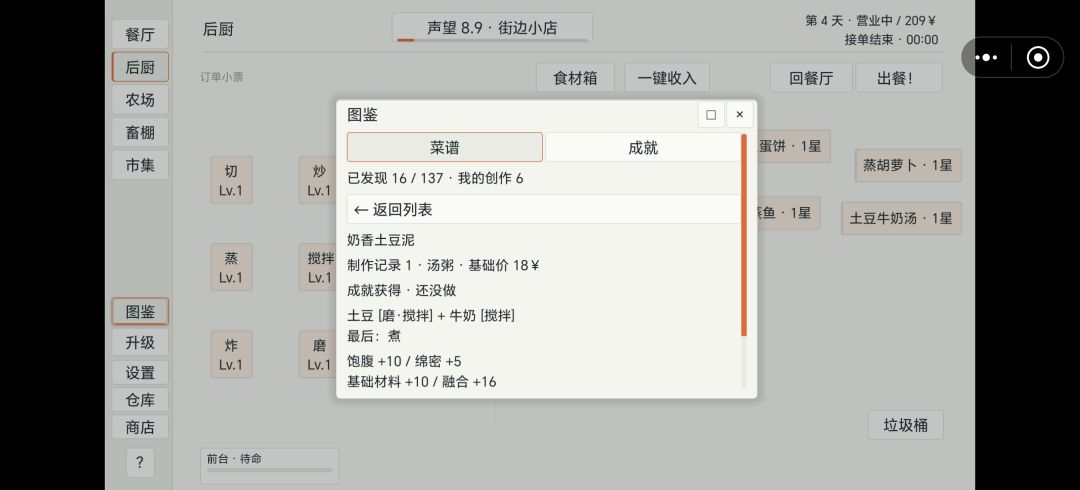Screen dimensions: 1080x490
Task: Click 土豆 [磨·搅拌] + 牛奶 [搅拌] line
Action: click(x=431, y=316)
